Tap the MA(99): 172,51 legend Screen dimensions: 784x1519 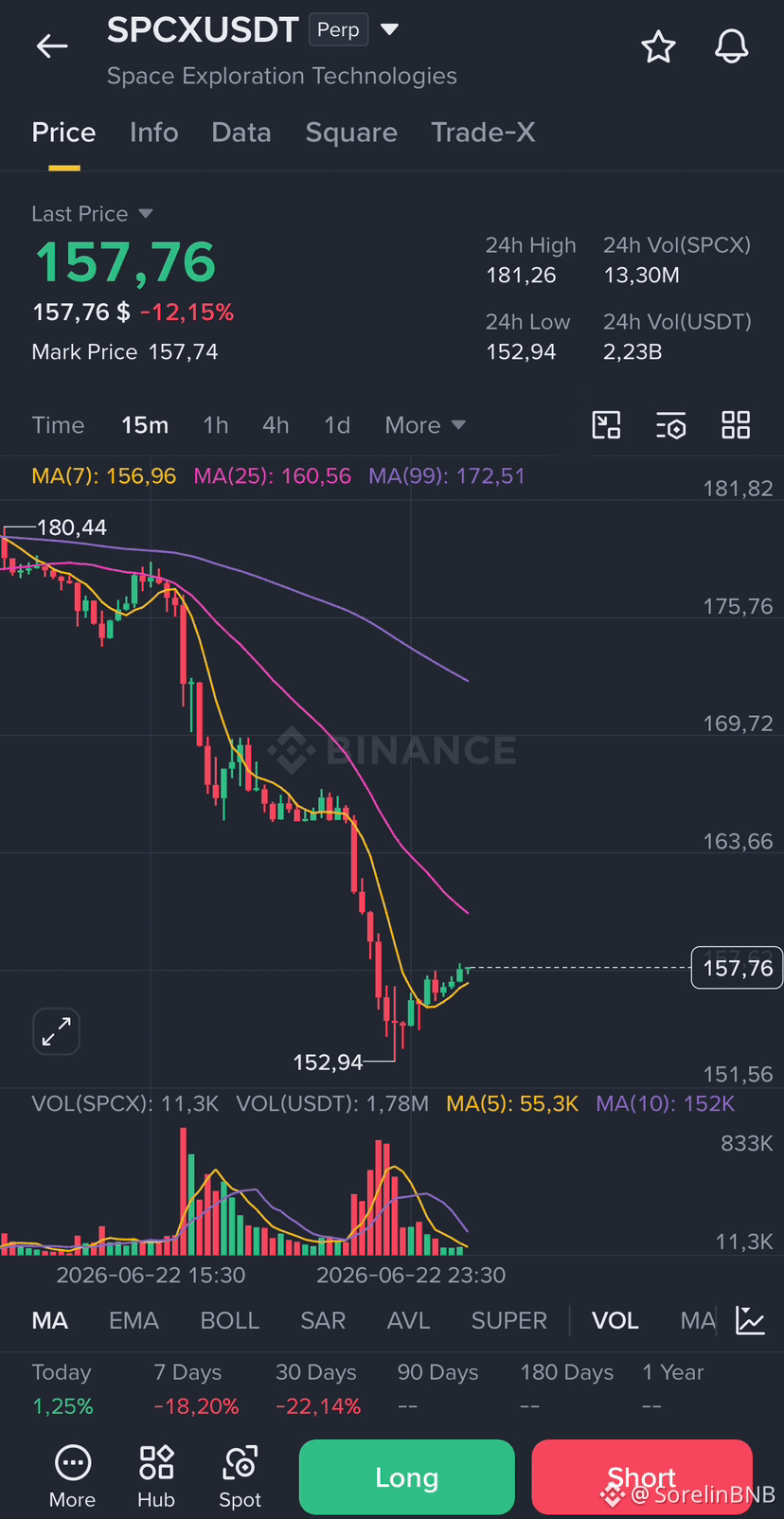(447, 476)
